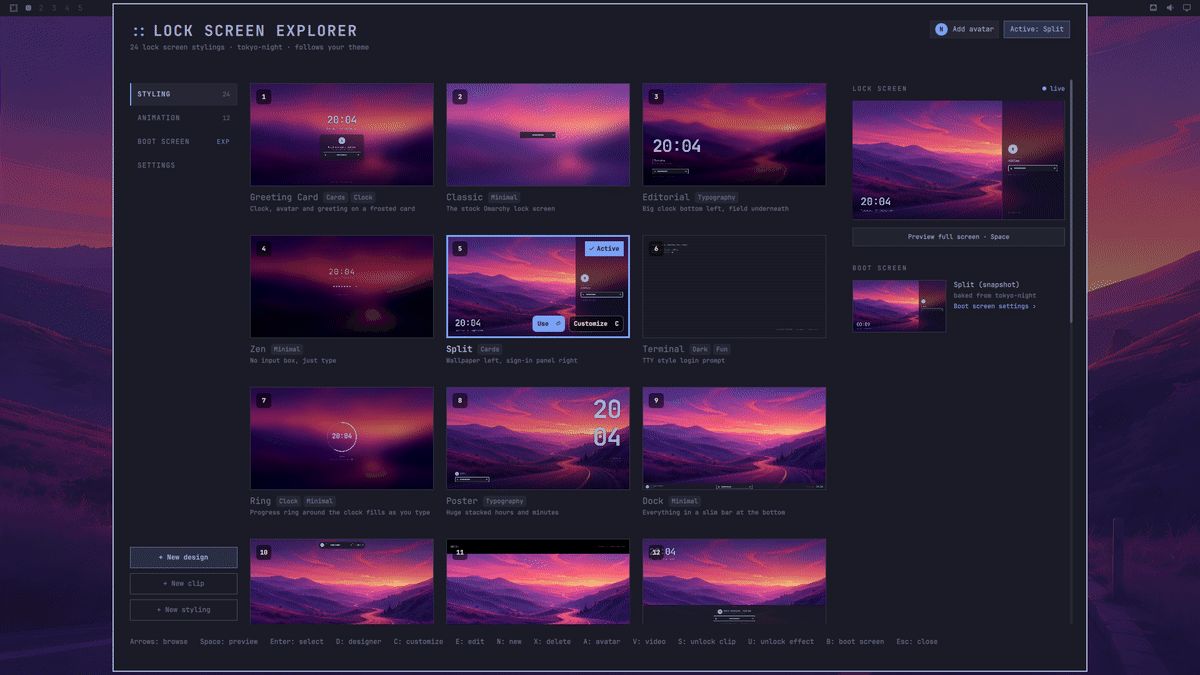
Task: Click the 'U: unlock effect' shortcut hint
Action: pos(781,642)
